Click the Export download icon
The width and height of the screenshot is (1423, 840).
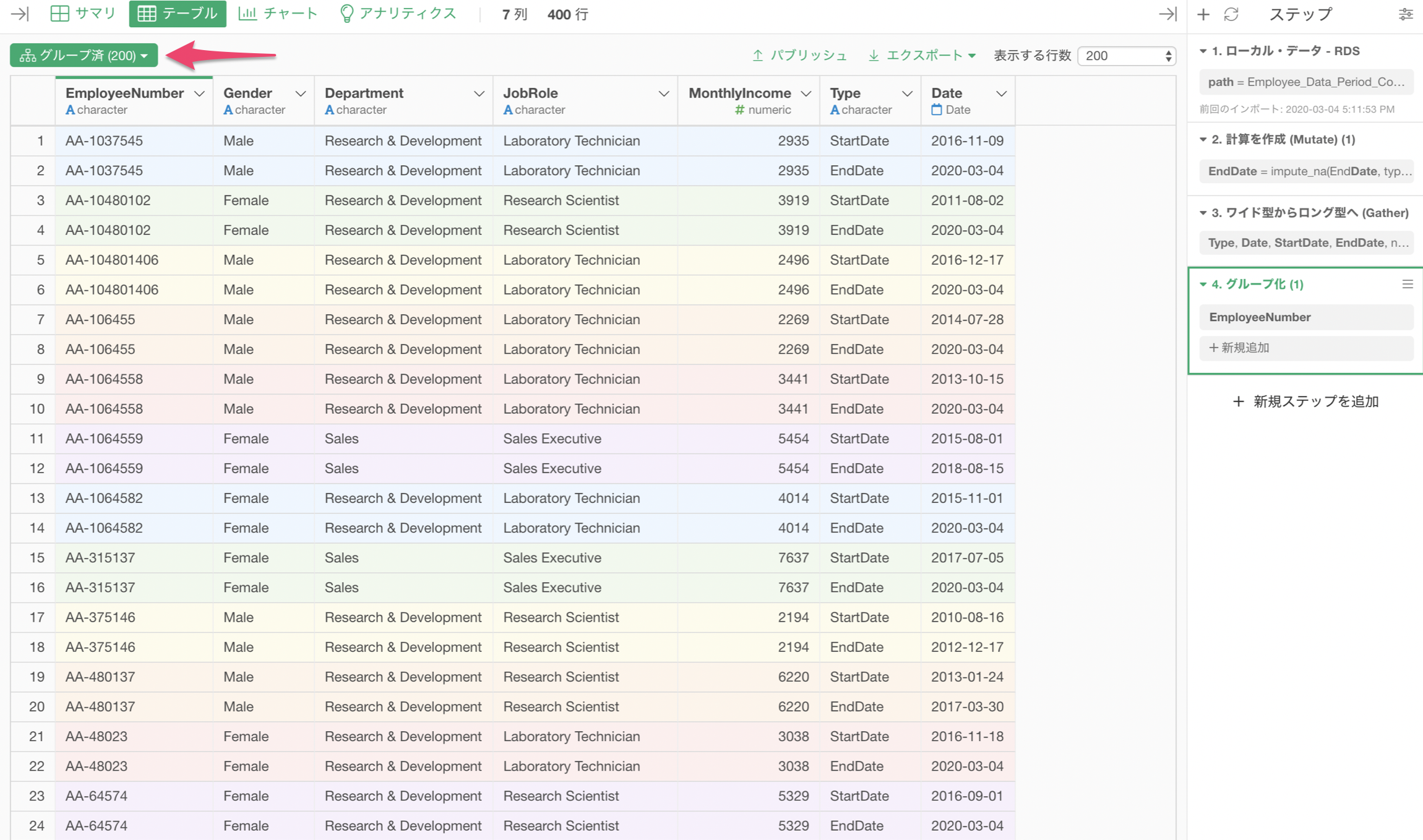click(874, 56)
